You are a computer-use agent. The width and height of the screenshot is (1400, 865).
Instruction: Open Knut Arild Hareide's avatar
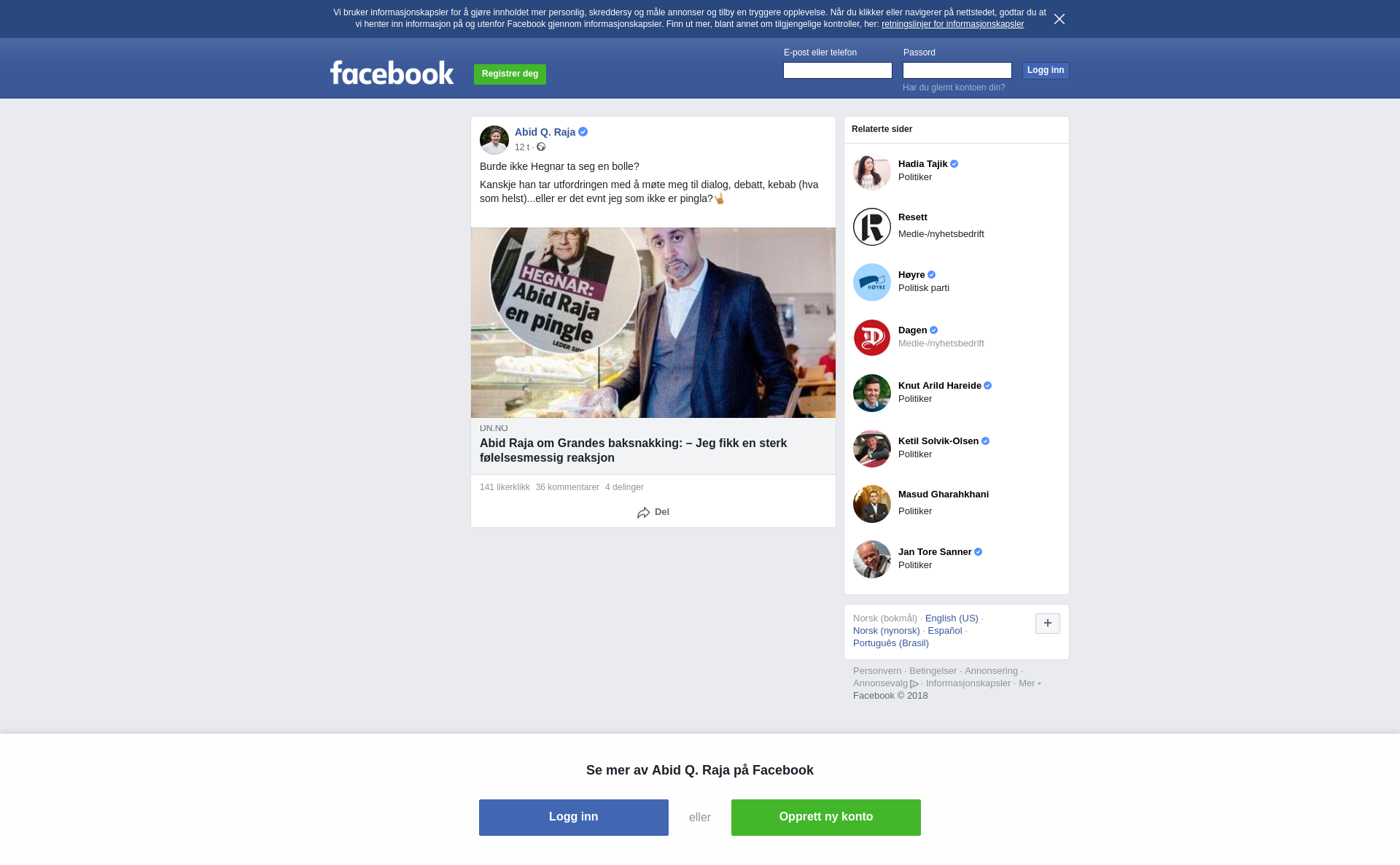(872, 393)
